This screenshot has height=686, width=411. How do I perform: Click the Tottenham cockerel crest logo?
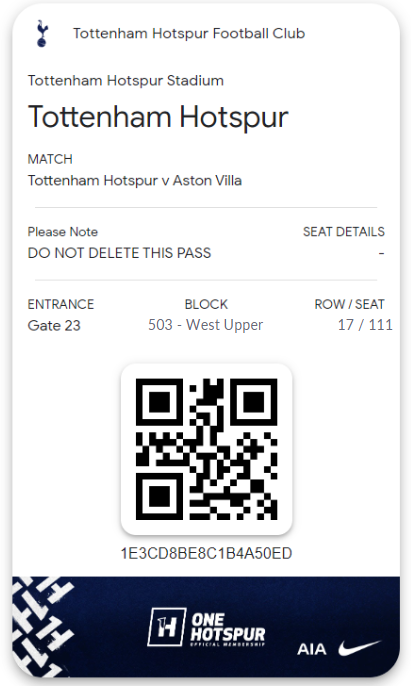(x=42, y=33)
